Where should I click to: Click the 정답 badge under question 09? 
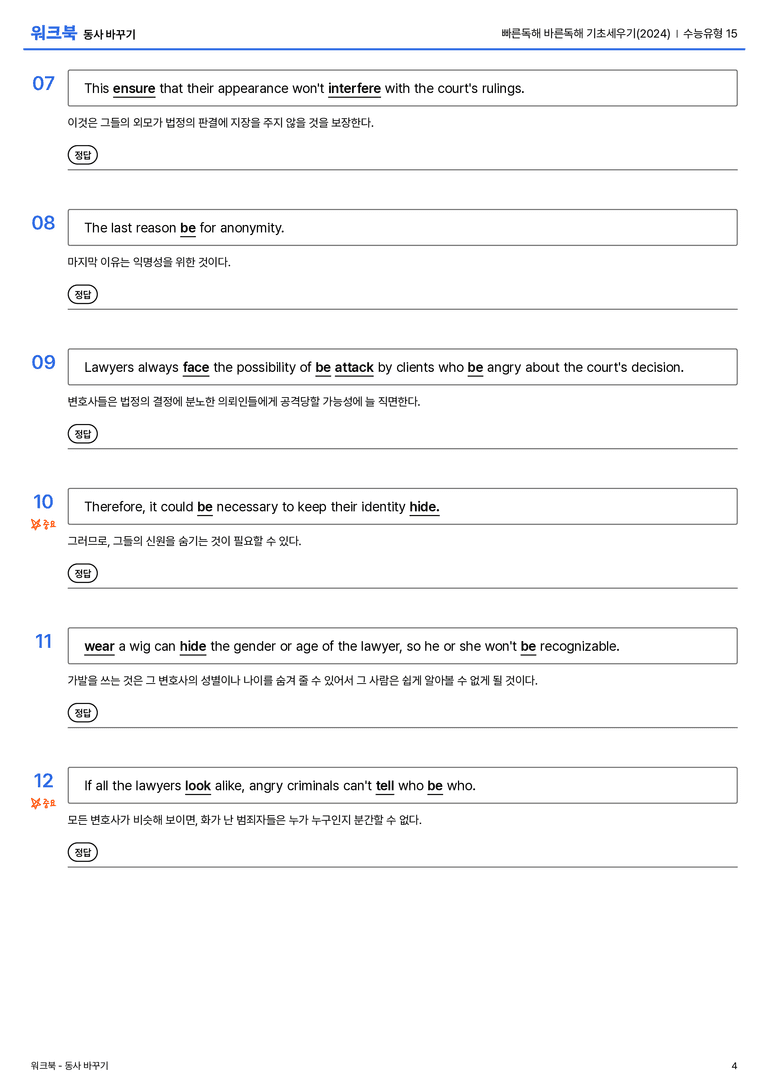pos(82,433)
